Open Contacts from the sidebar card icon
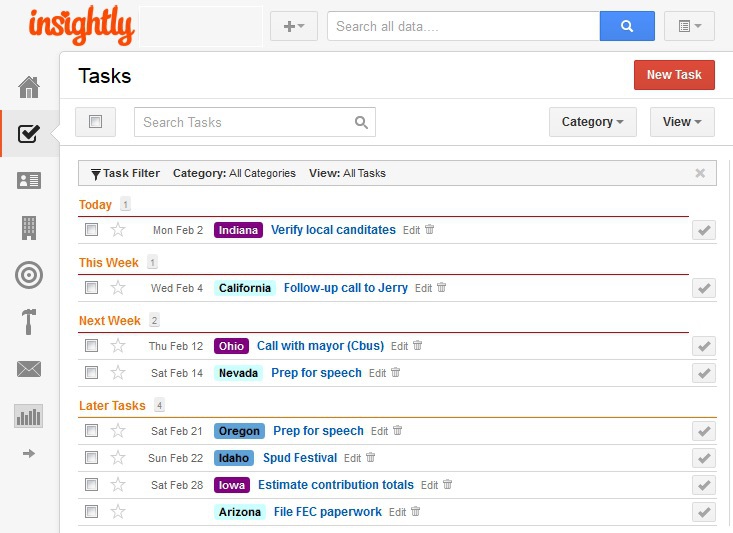The width and height of the screenshot is (733, 533). tap(29, 180)
